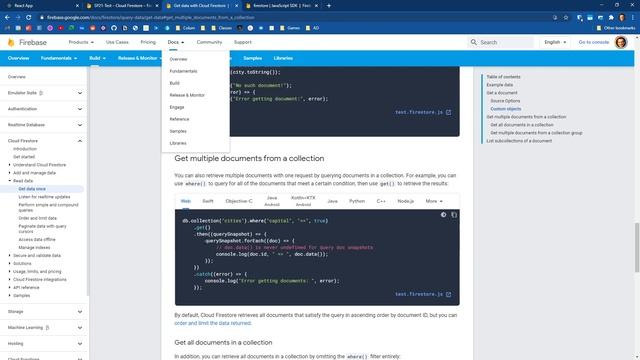Expand the Storage sidebar section

pos(80,312)
